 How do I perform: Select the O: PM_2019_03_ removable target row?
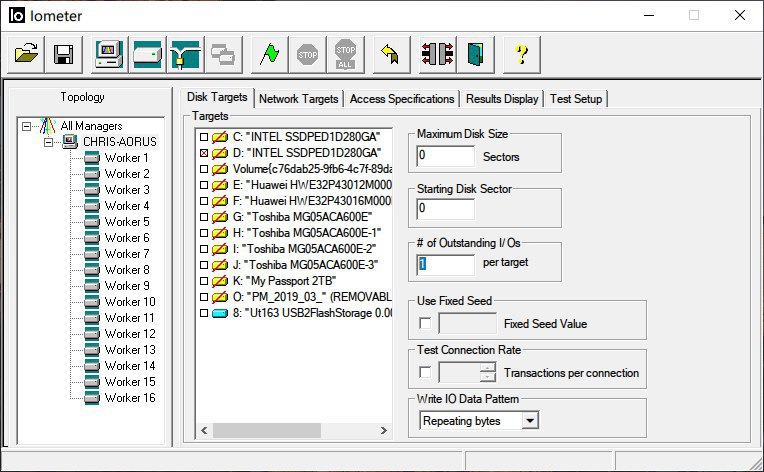tap(312, 297)
